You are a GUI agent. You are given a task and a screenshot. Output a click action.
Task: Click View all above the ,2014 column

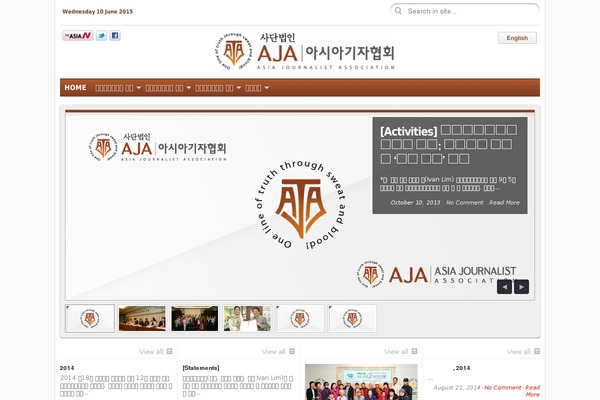[x=518, y=351]
